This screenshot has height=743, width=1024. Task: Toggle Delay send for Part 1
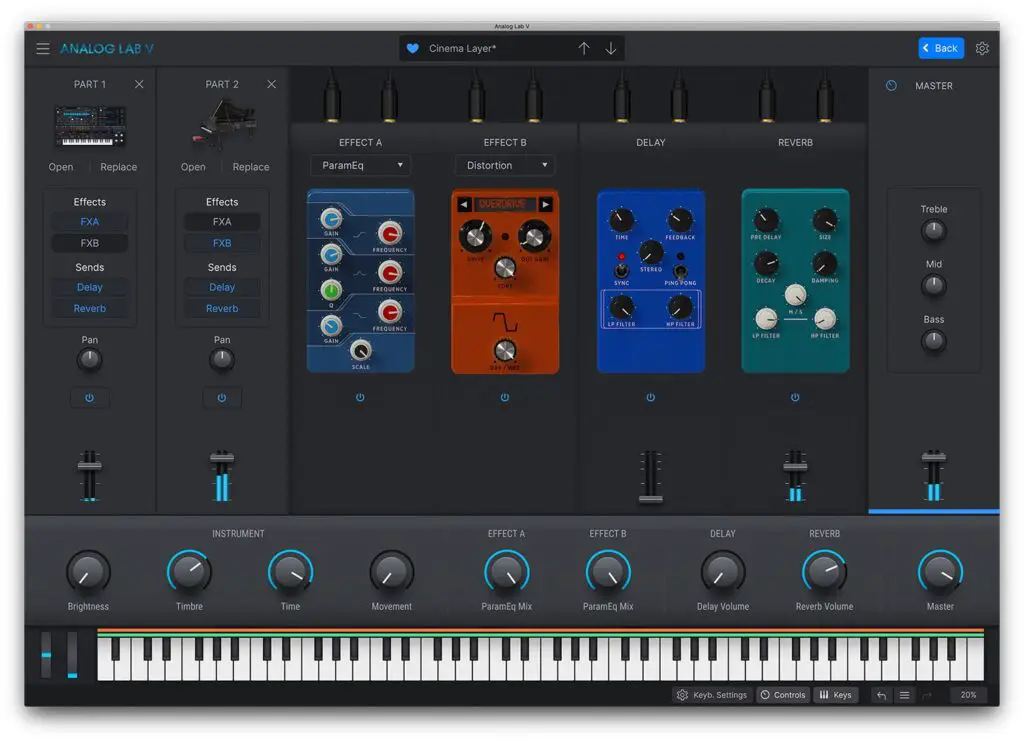point(89,287)
